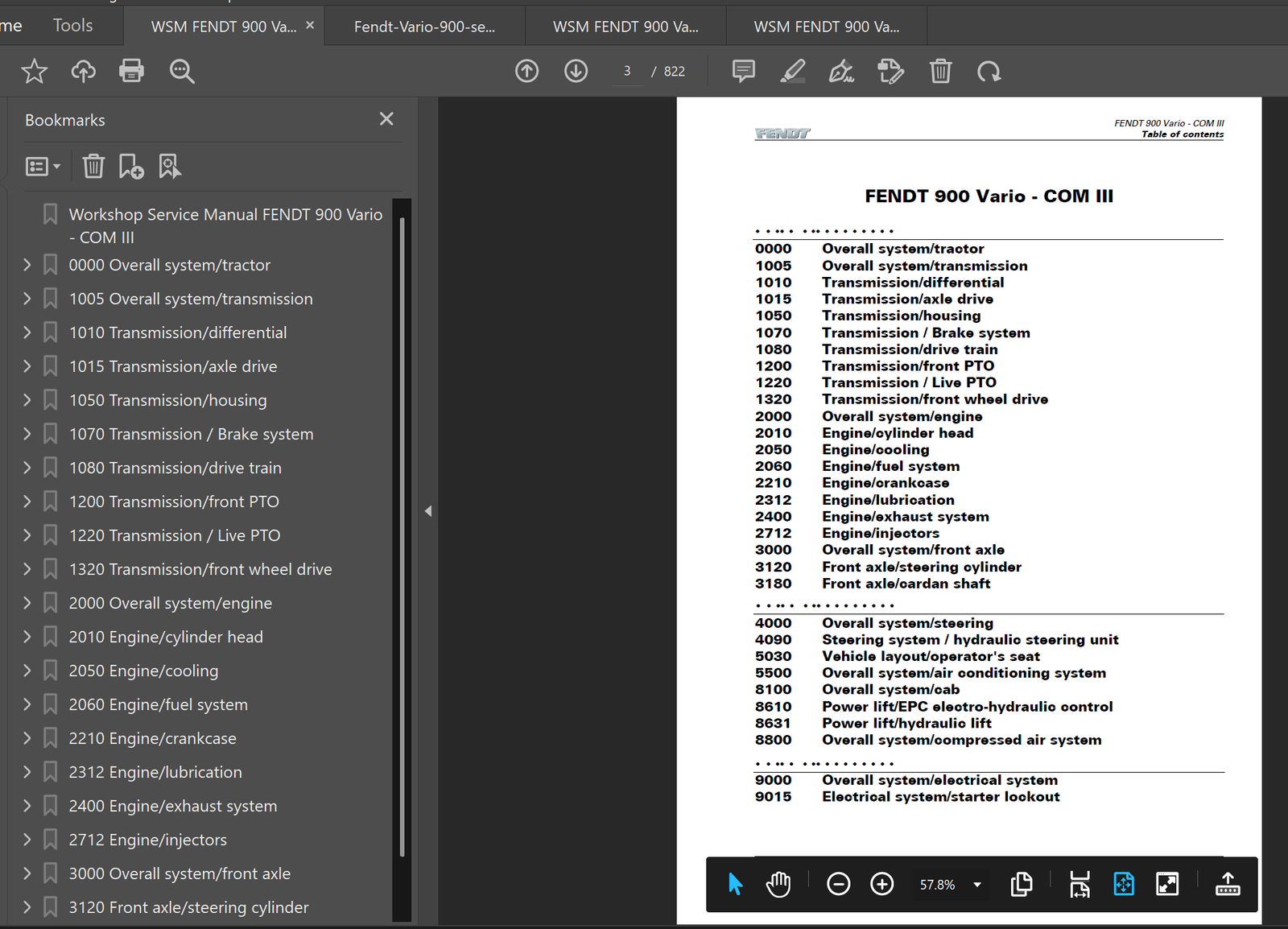The image size is (1288, 929).
Task: Click the highlighted fit page icon
Action: (x=1124, y=884)
